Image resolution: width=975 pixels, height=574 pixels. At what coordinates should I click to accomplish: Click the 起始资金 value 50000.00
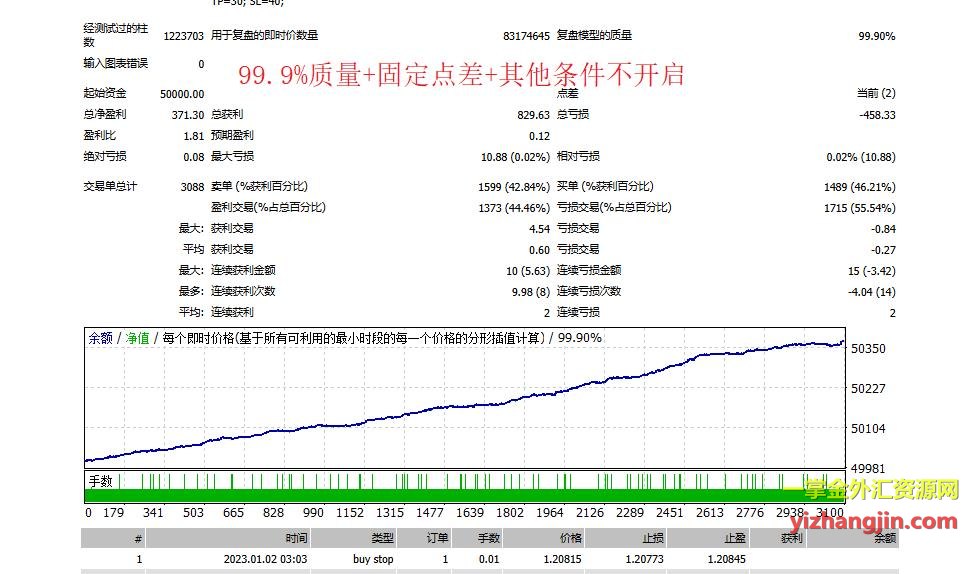[183, 93]
